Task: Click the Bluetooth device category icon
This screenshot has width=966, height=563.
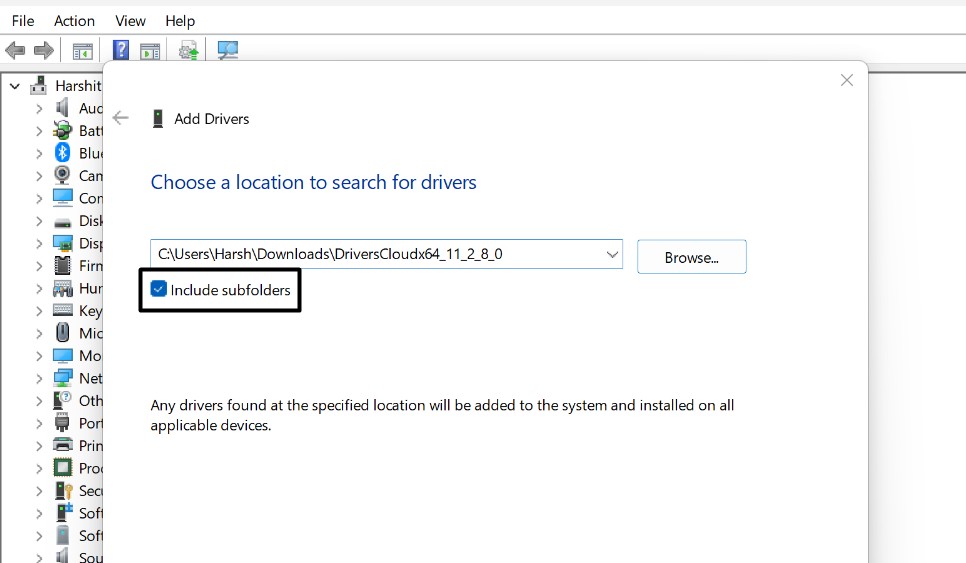Action: point(62,153)
